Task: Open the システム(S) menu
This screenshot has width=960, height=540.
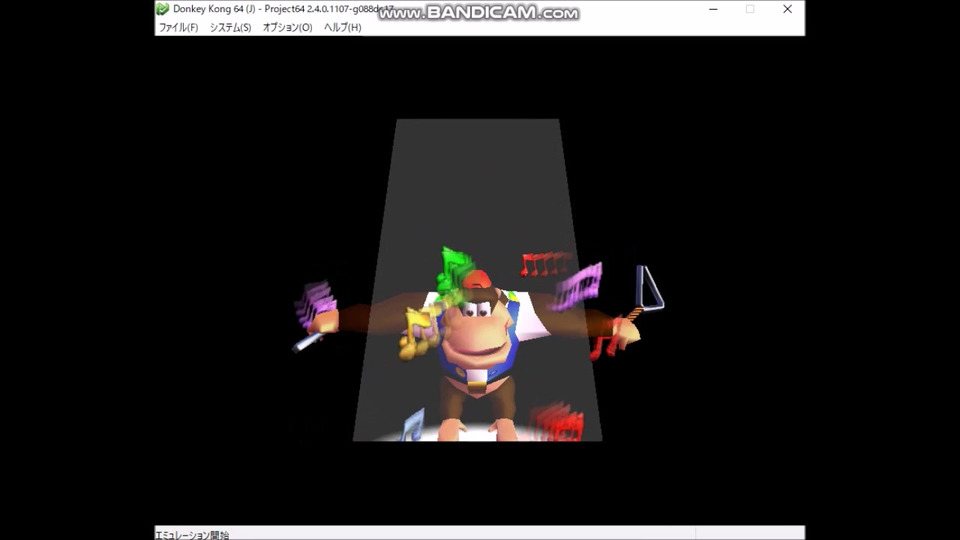Action: tap(230, 28)
